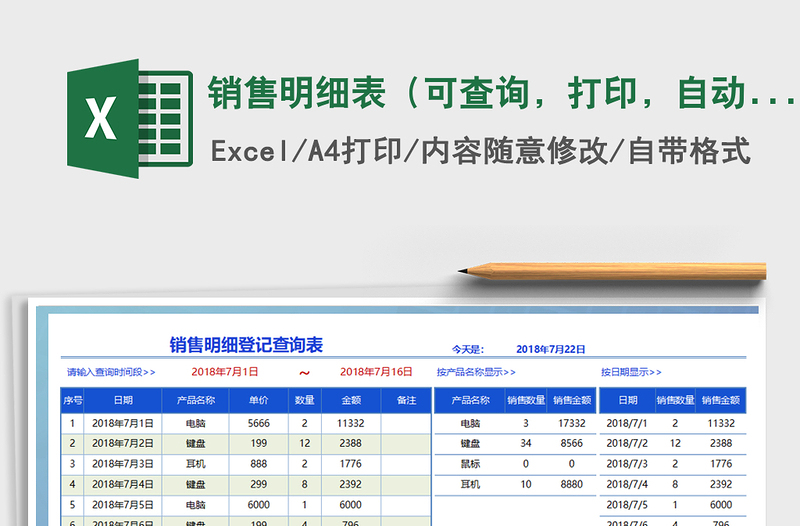This screenshot has width=800, height=526.
Task: Click the 按产品名称显示>> label
Action: (476, 372)
